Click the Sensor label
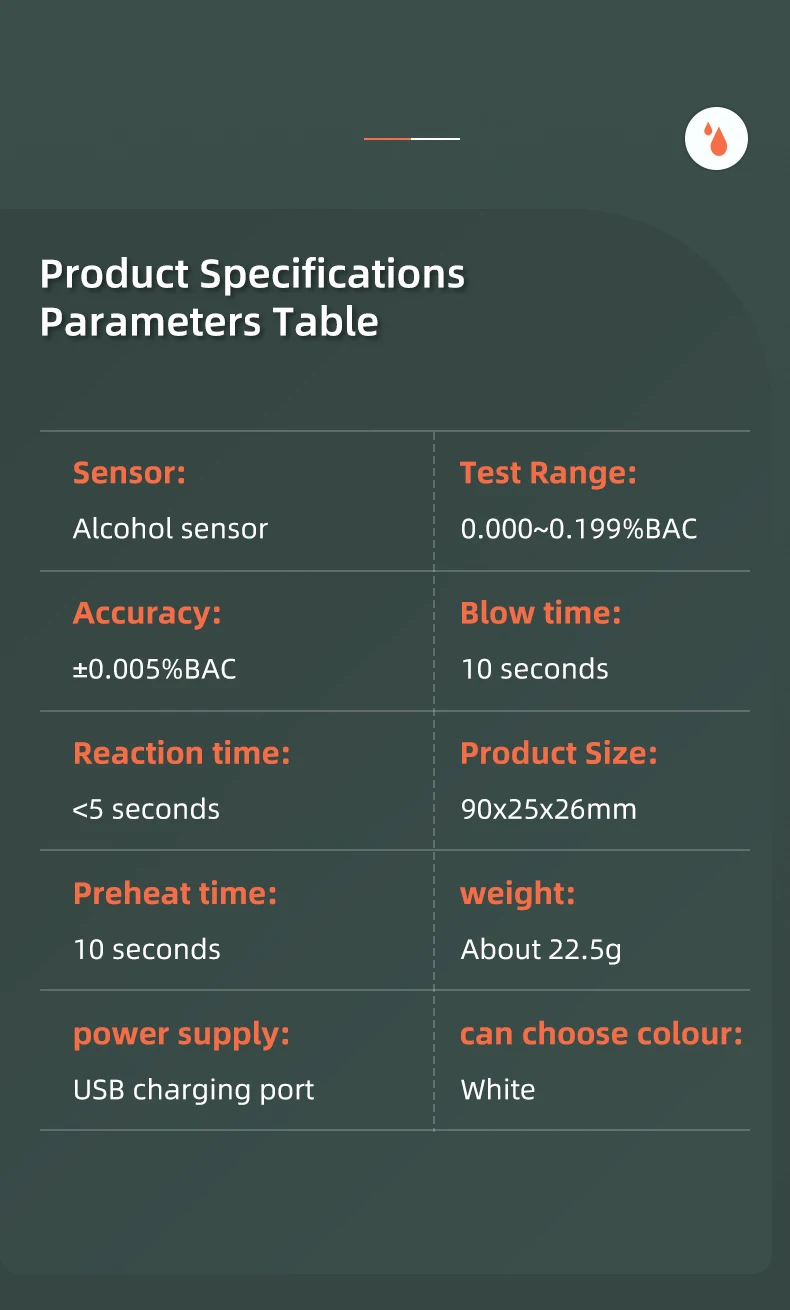This screenshot has height=1310, width=790. [x=129, y=473]
